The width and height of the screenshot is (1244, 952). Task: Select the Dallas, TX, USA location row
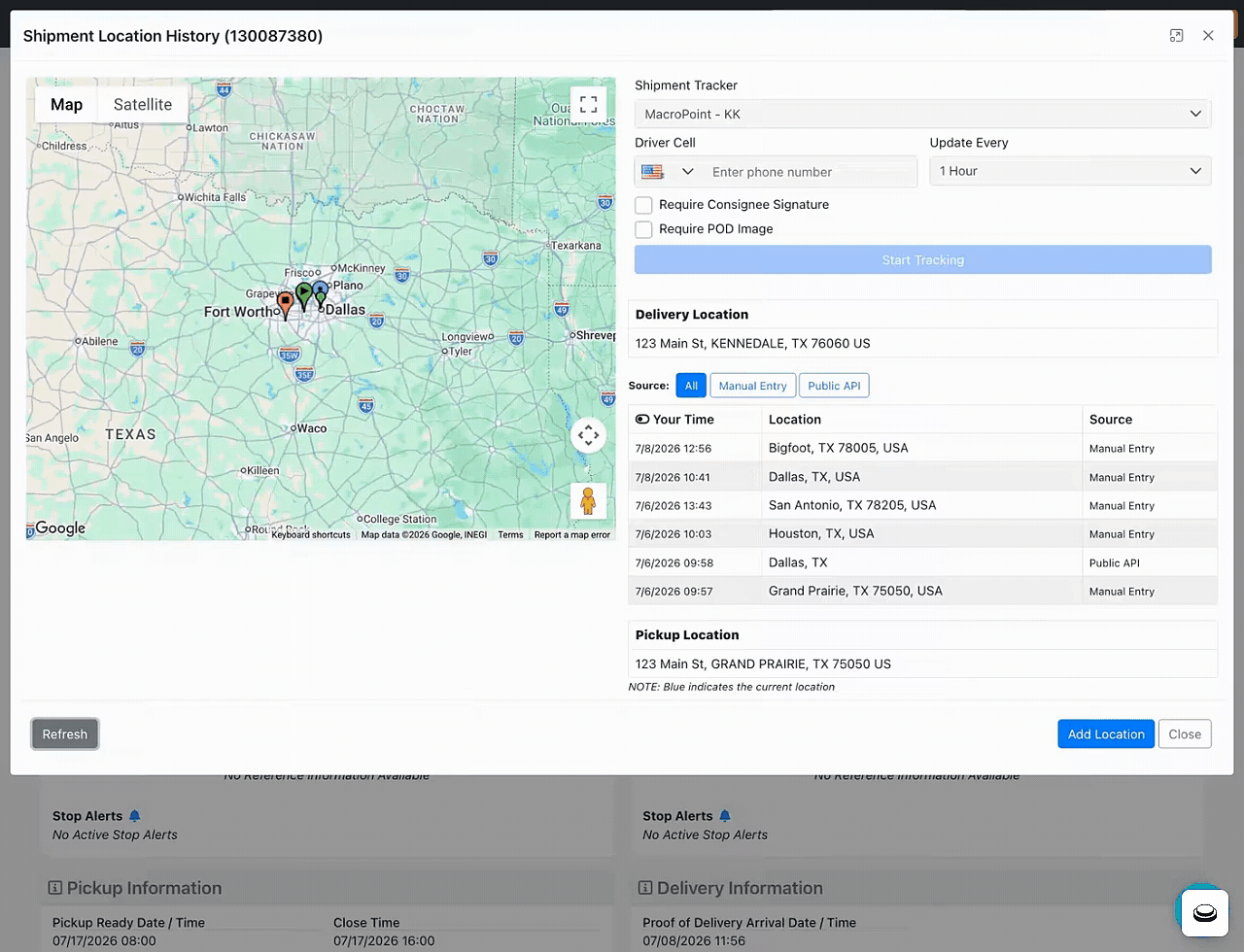point(922,477)
